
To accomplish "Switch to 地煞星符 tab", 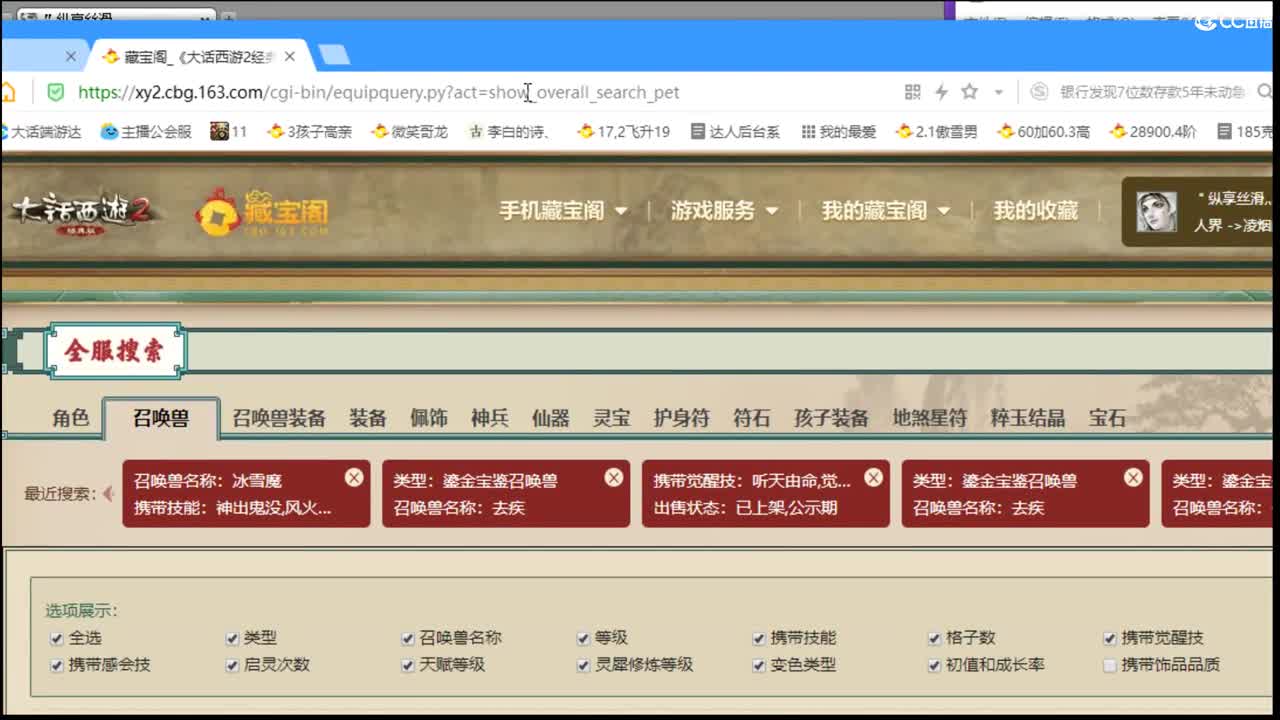I will pyautogui.click(x=930, y=418).
